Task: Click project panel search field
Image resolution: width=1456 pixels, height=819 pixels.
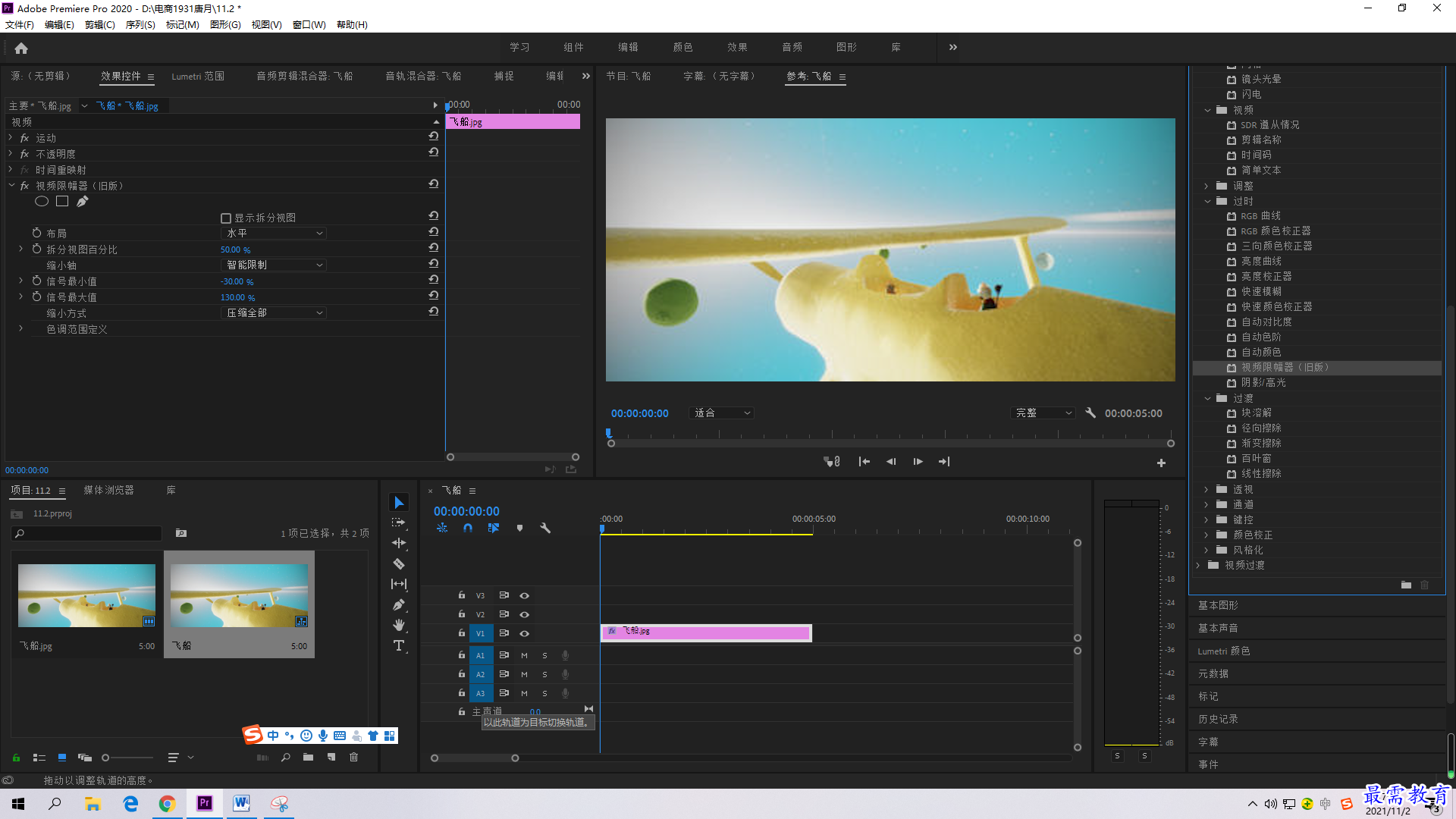Action: tap(87, 533)
